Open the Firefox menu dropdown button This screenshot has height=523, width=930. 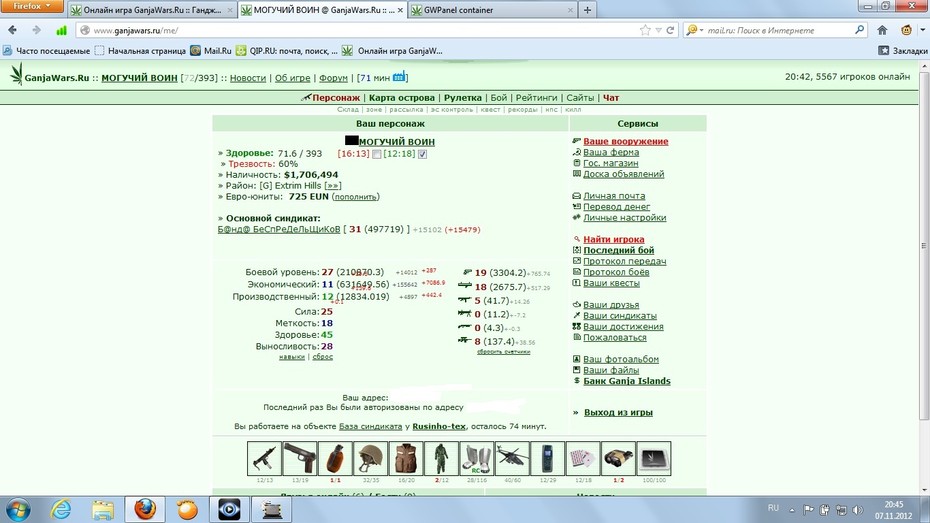(31, 6)
